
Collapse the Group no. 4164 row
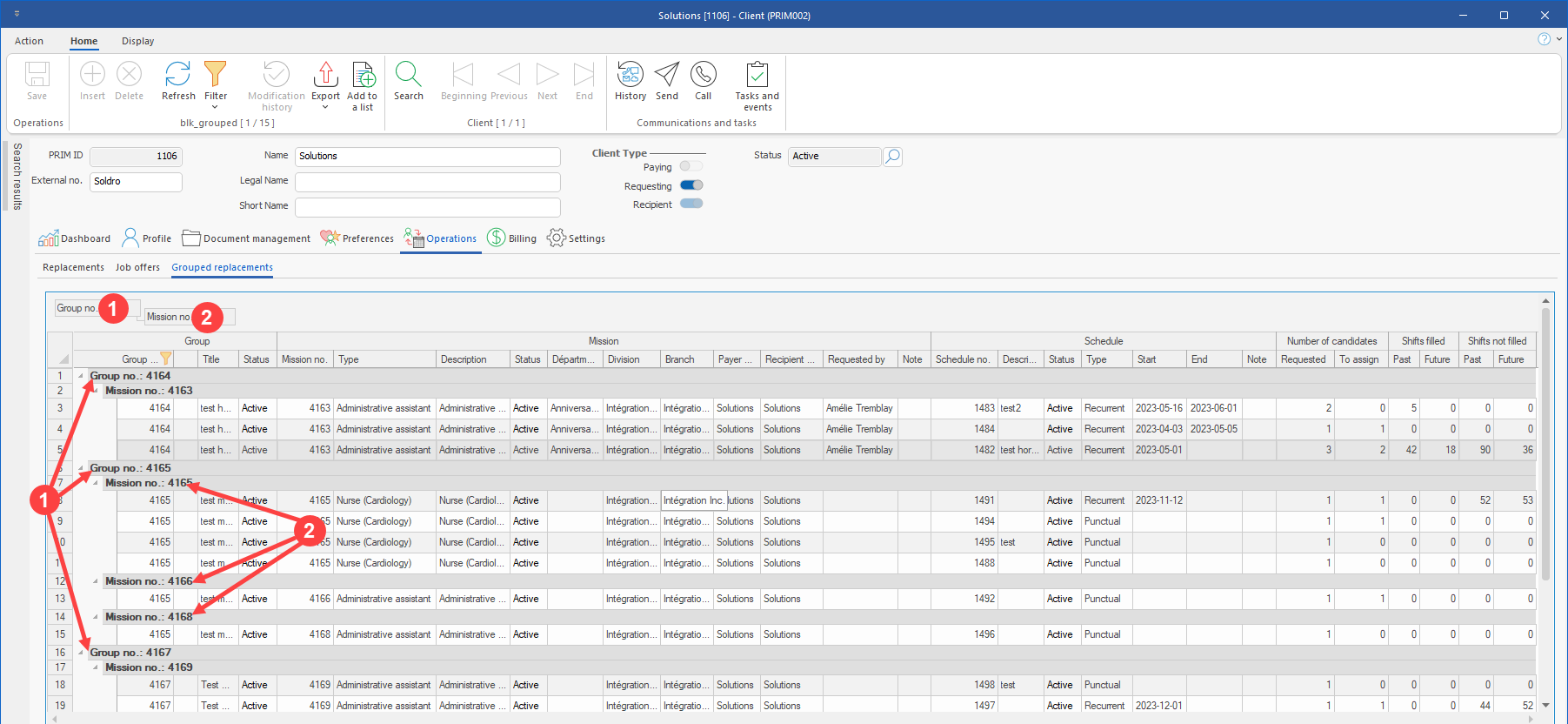pyautogui.click(x=82, y=376)
